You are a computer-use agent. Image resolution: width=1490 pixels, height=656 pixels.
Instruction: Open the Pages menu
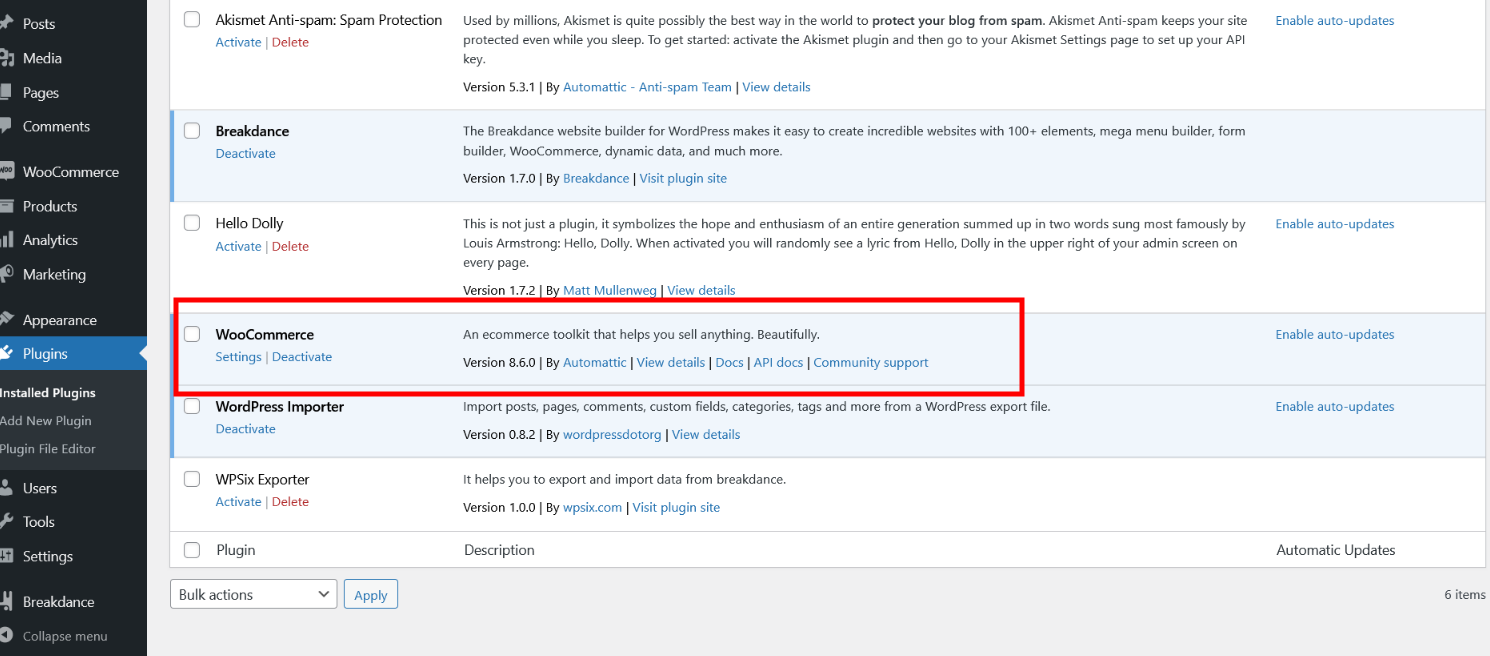[x=41, y=92]
